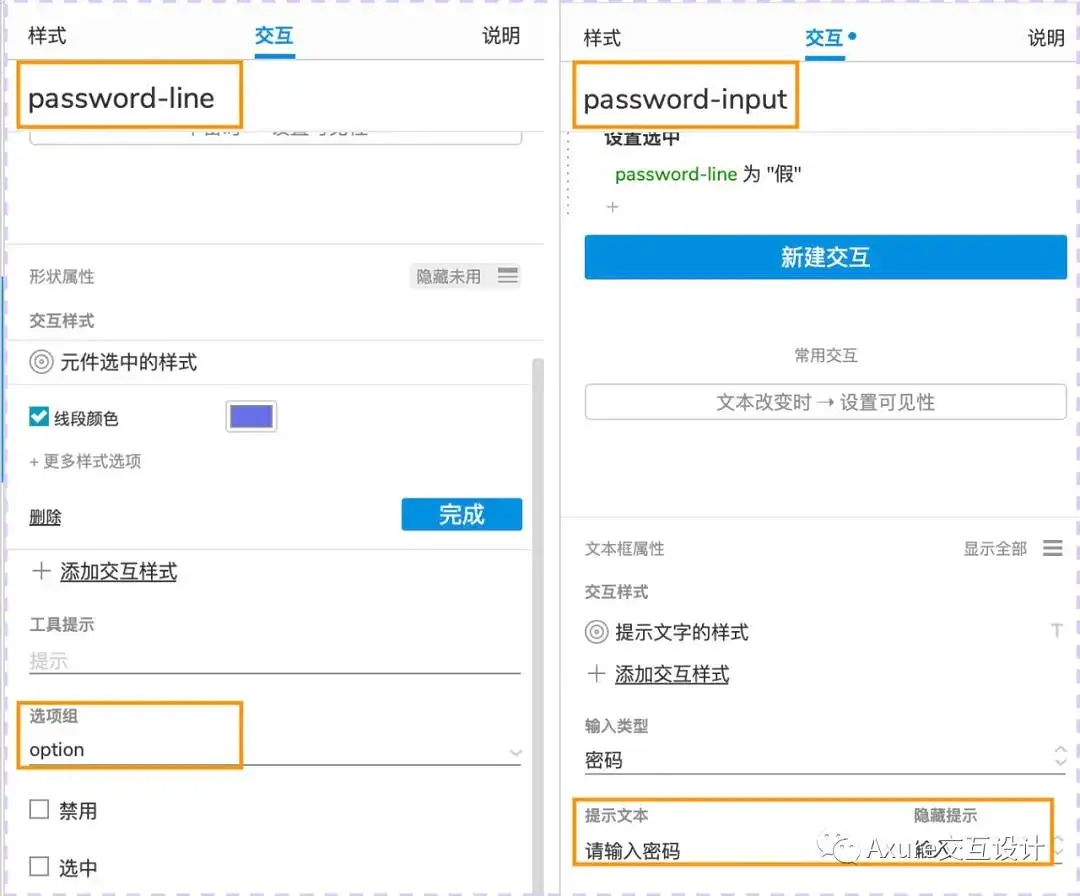The height and width of the screenshot is (896, 1080).
Task: Open the option selection group dropdown
Action: coord(515,752)
